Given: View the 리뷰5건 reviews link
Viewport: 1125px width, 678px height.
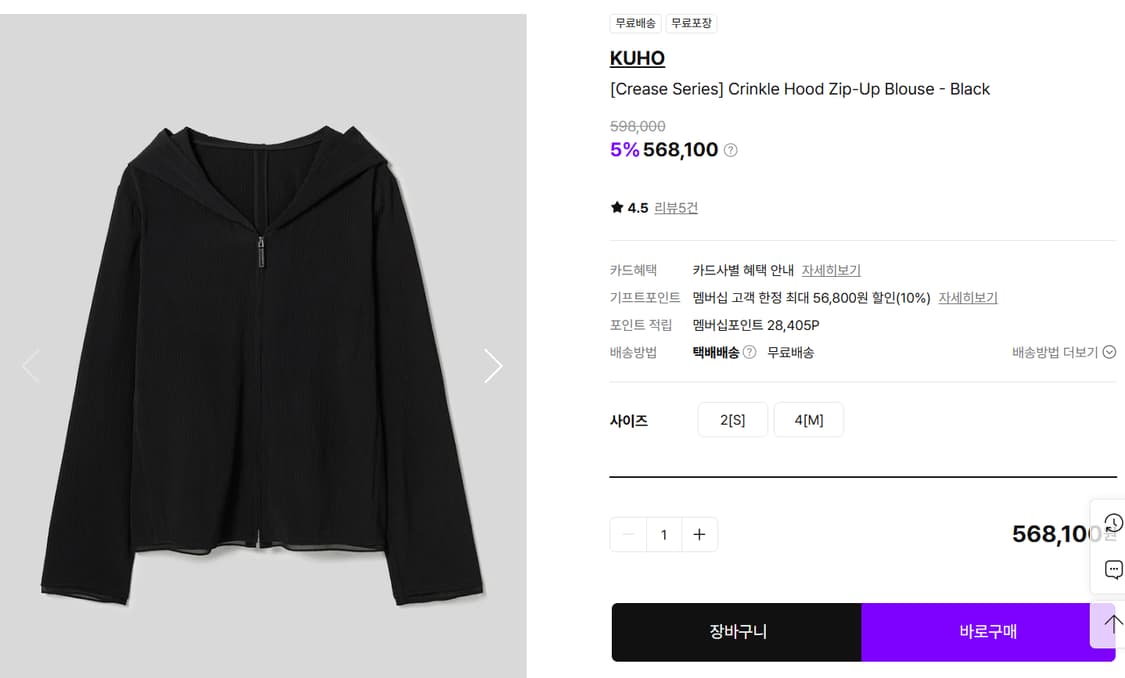Looking at the screenshot, I should pyautogui.click(x=676, y=207).
